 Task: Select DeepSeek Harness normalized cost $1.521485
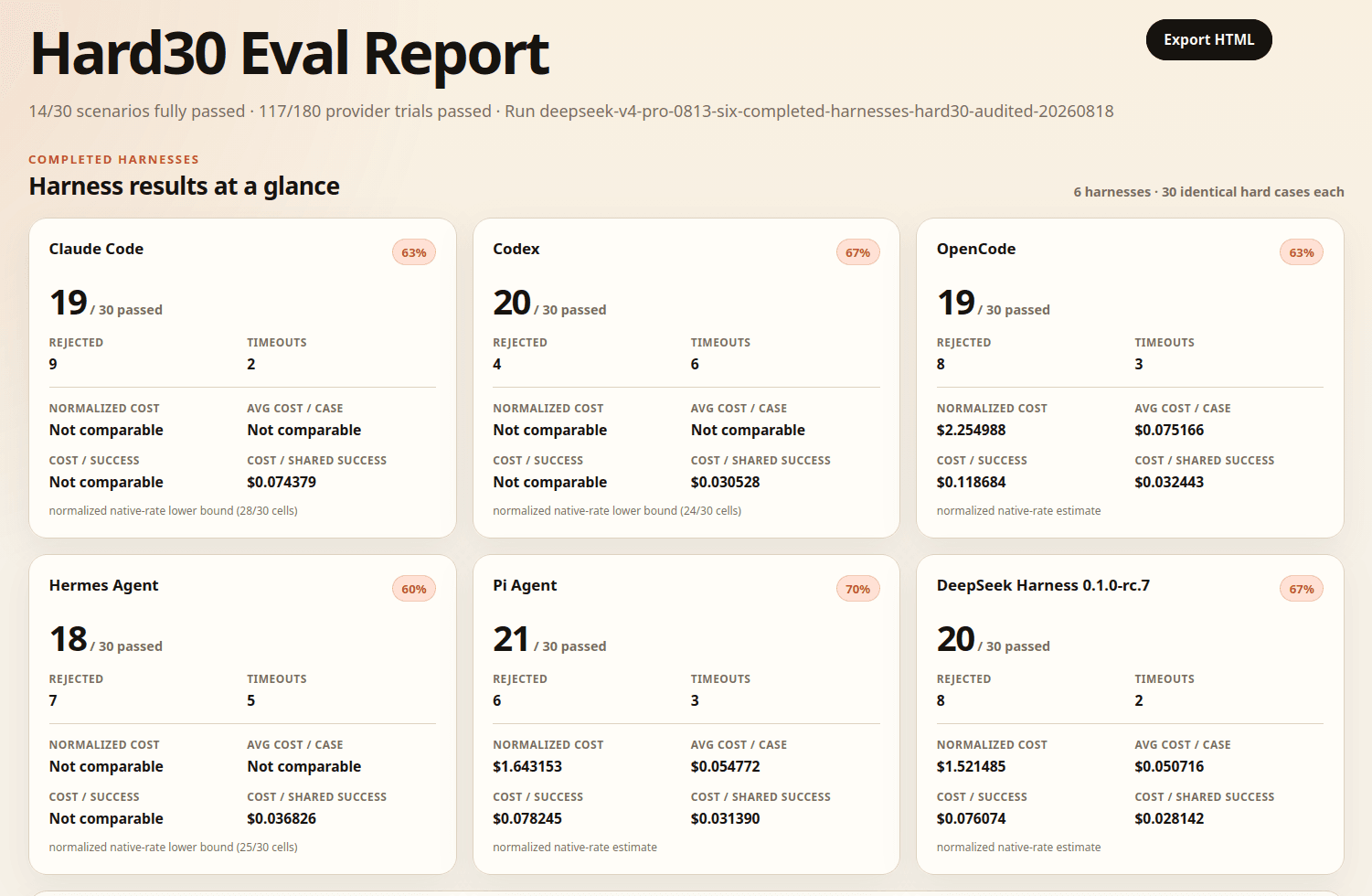pyautogui.click(x=971, y=766)
